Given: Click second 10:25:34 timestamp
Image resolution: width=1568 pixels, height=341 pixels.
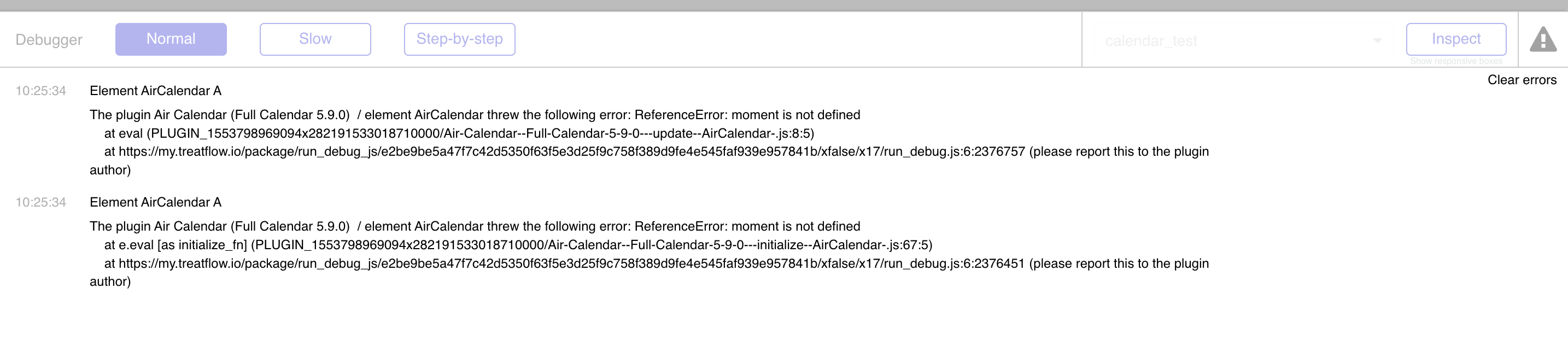Looking at the screenshot, I should (x=41, y=202).
